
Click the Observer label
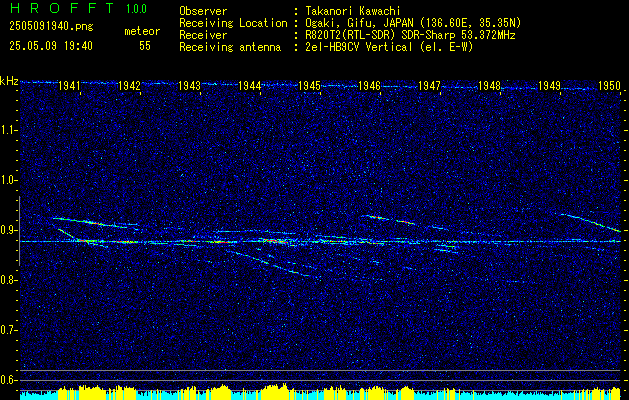click(x=203, y=11)
